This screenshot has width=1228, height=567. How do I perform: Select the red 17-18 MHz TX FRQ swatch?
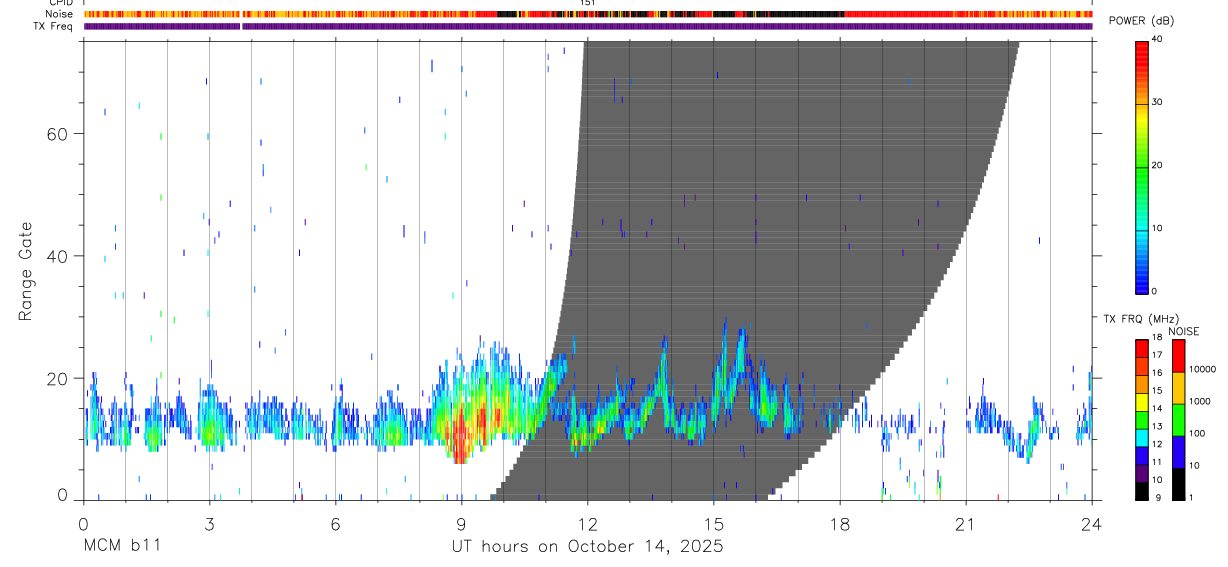pyautogui.click(x=1141, y=348)
